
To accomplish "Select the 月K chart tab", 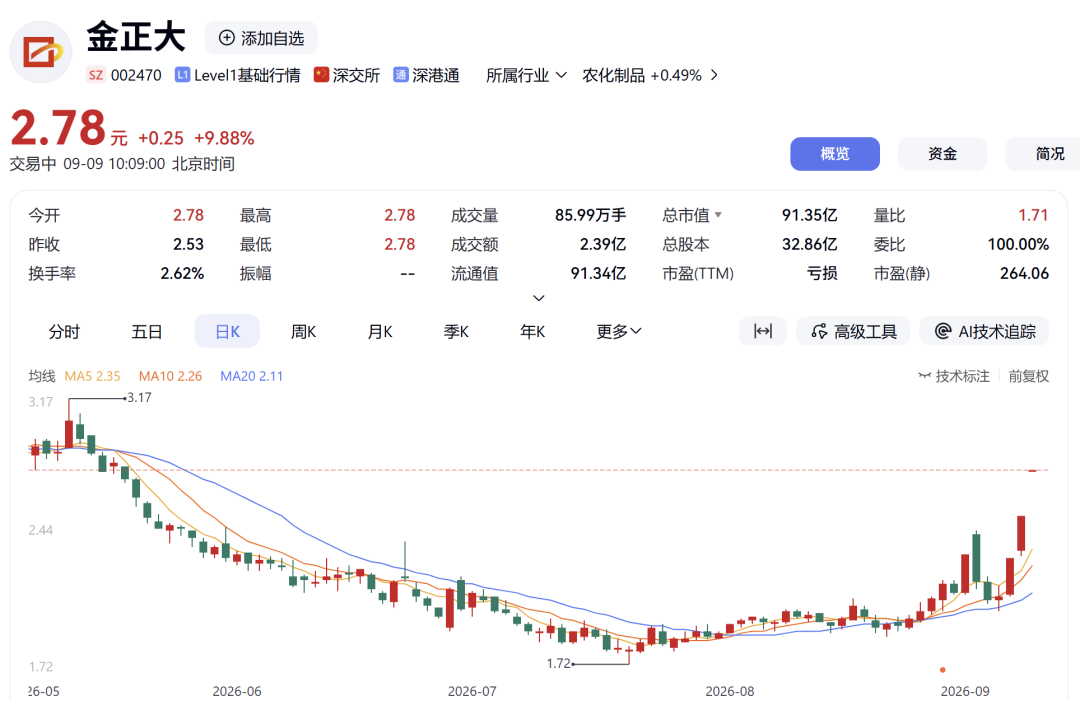I will tap(380, 331).
